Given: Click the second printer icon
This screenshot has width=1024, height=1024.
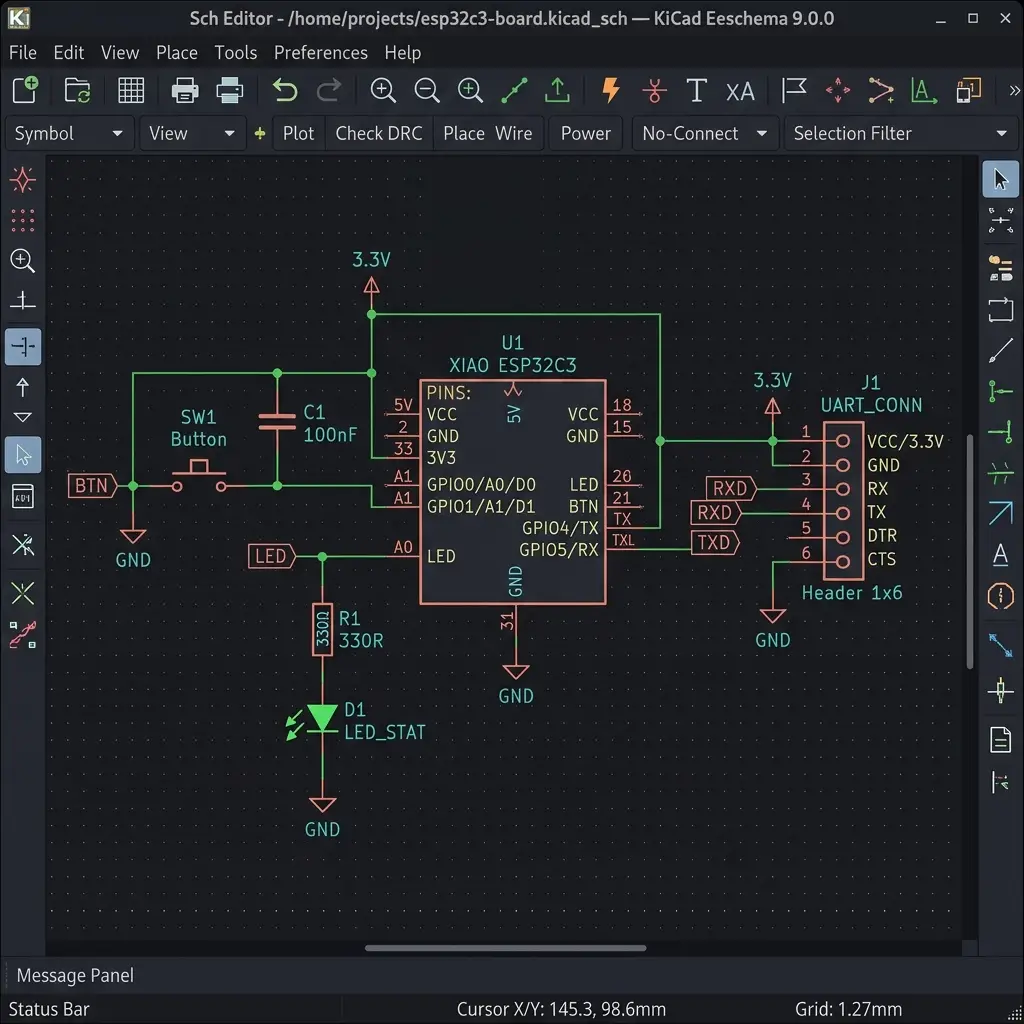Looking at the screenshot, I should click(x=229, y=90).
